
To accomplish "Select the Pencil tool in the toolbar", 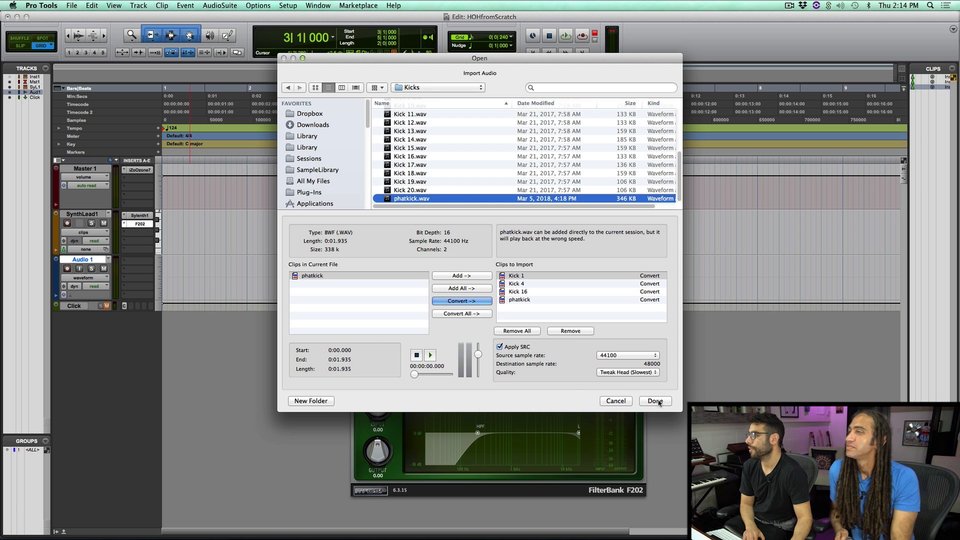I will (x=227, y=36).
